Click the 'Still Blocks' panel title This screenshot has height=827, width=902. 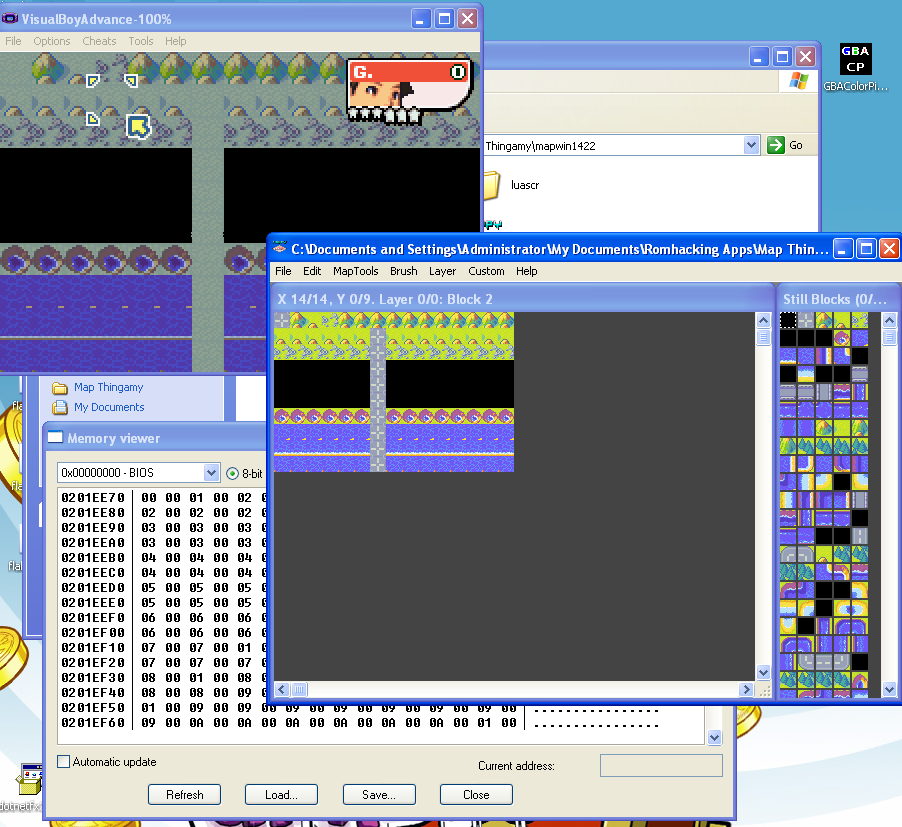pyautogui.click(x=835, y=299)
